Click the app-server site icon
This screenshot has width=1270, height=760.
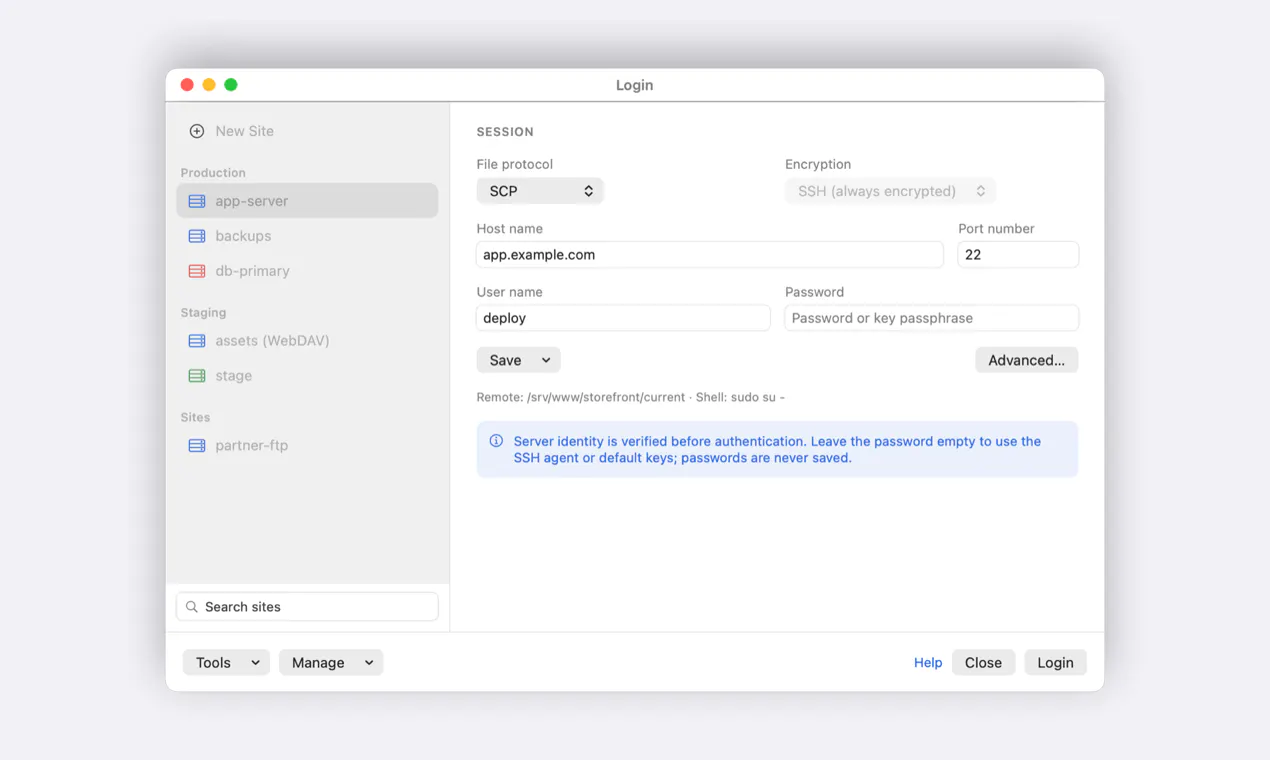coord(197,201)
